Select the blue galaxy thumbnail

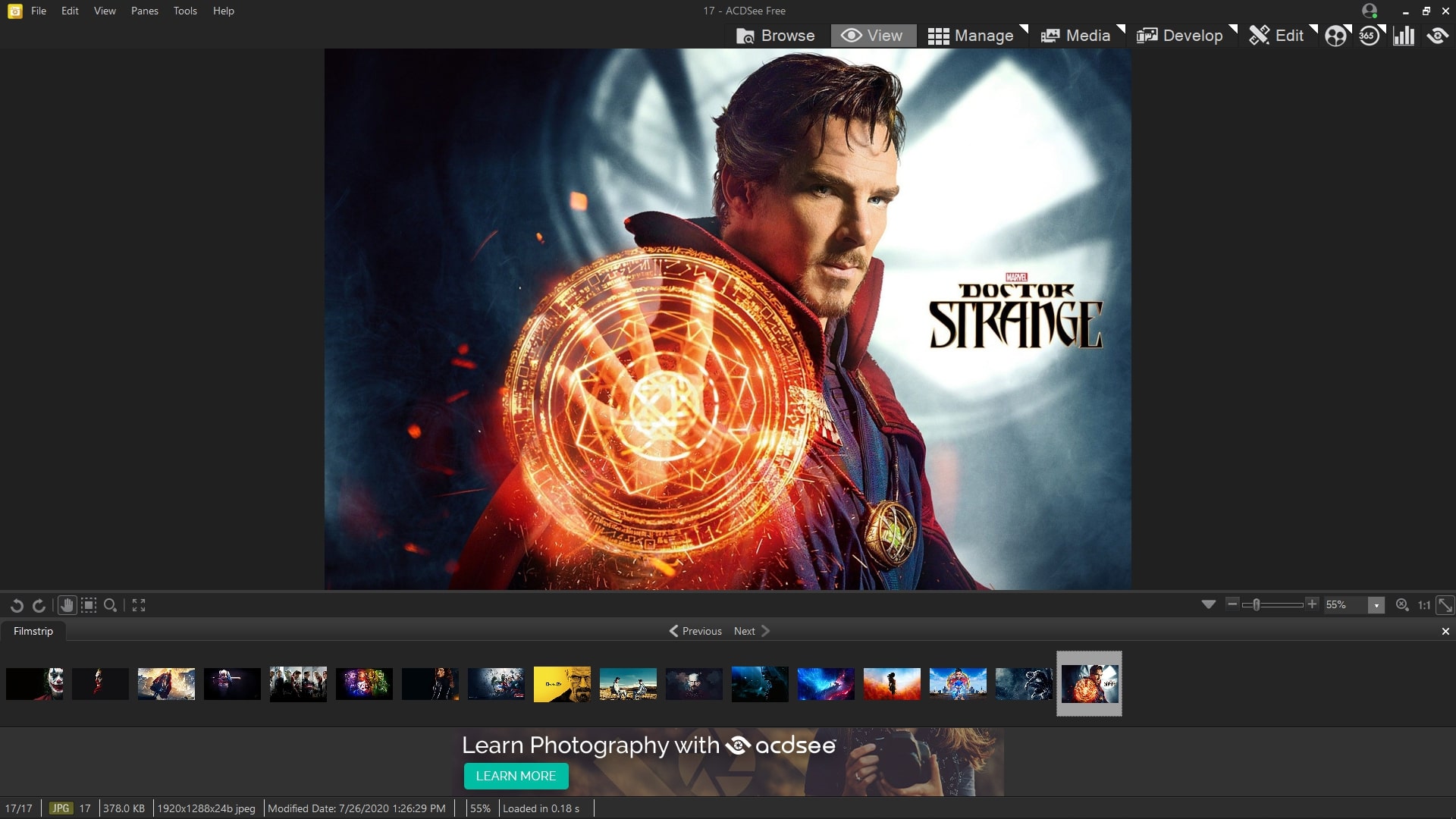click(826, 684)
